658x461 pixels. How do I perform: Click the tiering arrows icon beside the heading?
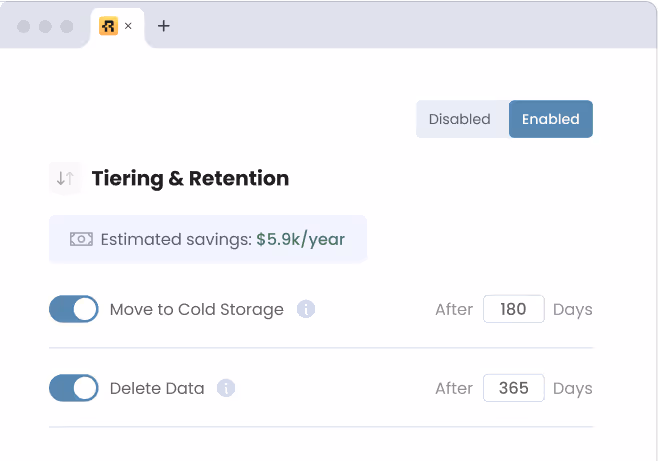pyautogui.click(x=65, y=179)
